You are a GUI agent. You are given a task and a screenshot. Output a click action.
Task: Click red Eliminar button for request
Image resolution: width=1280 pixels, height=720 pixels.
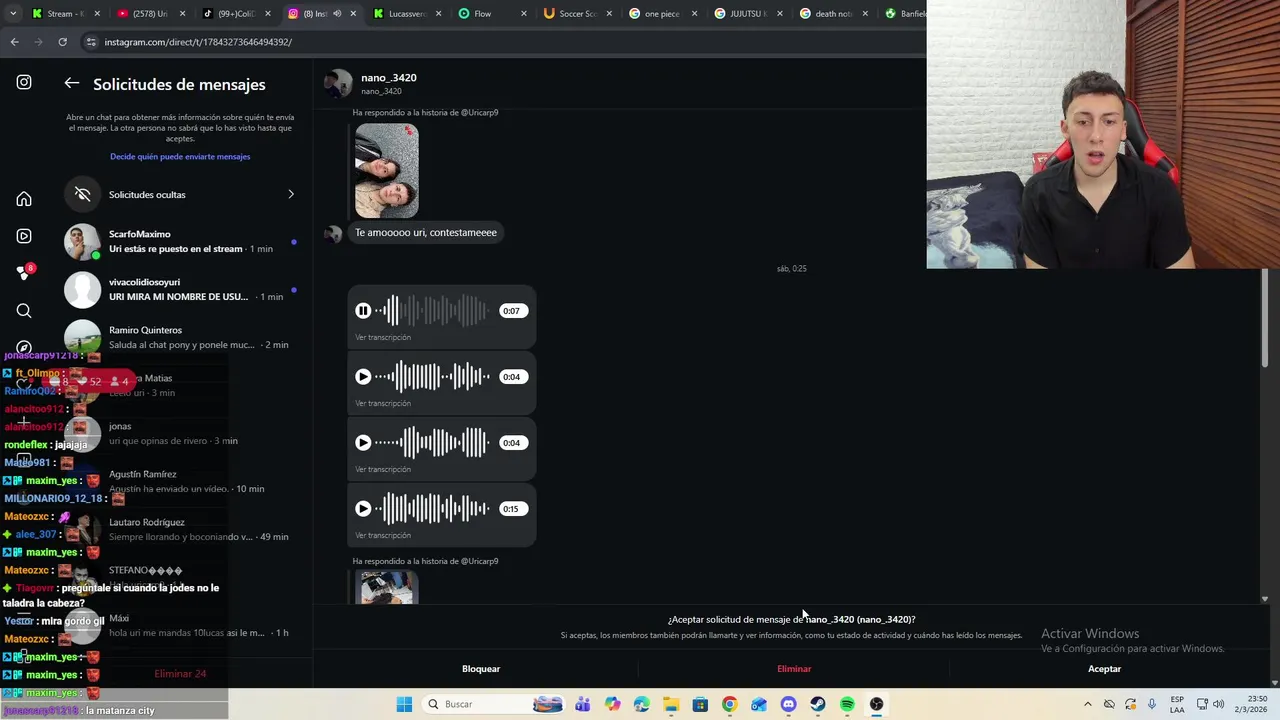click(794, 669)
